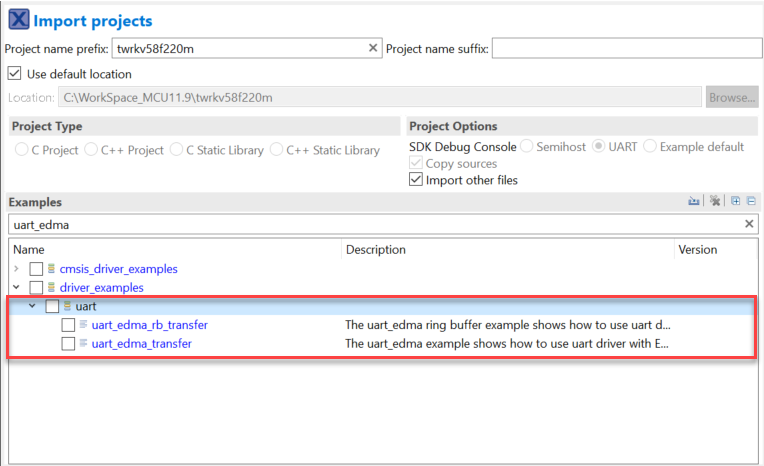Screen dimensions: 764x466
Task: Open the uart_edma_rb_transfer example link
Action: click(149, 325)
